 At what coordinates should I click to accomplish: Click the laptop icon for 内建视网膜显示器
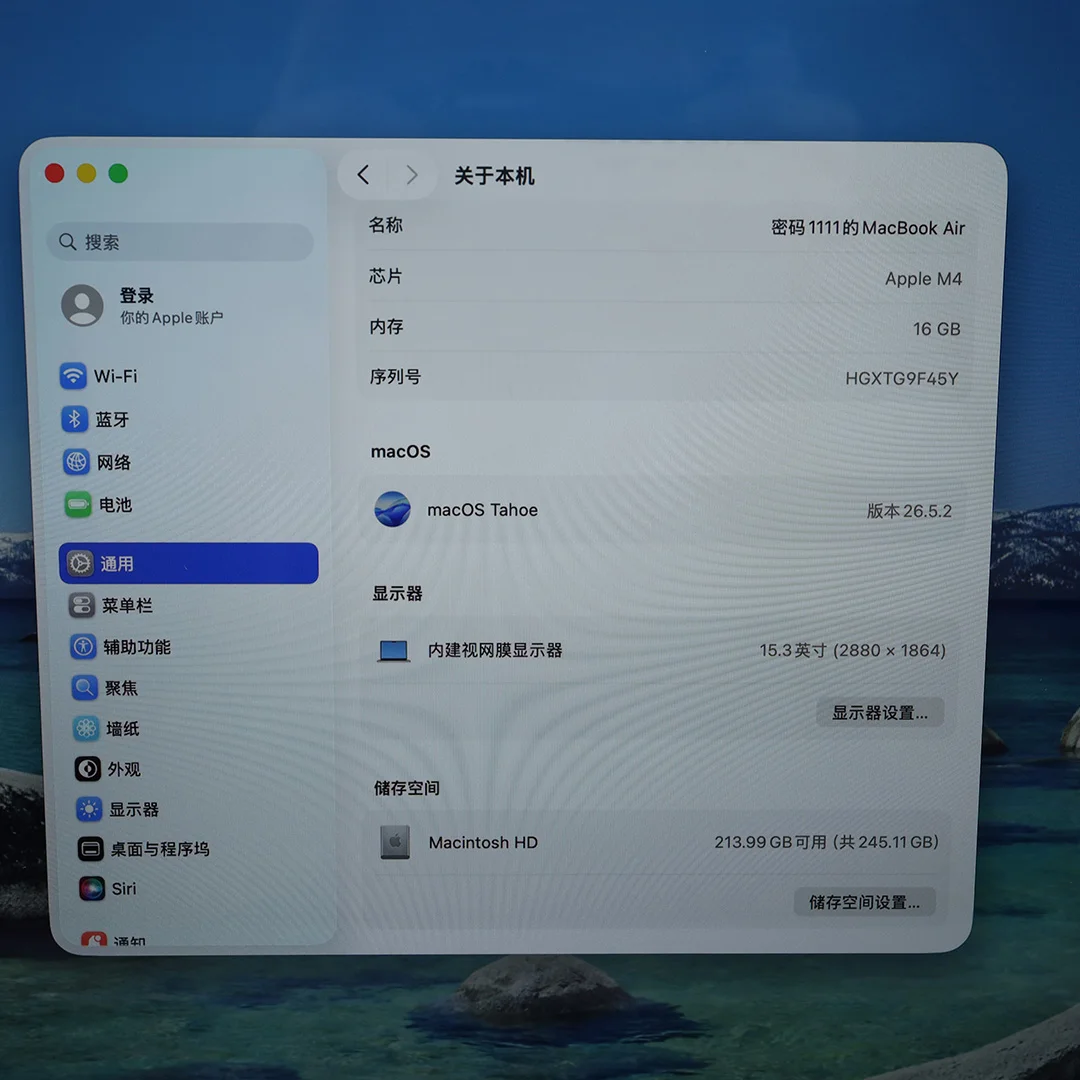(x=394, y=650)
